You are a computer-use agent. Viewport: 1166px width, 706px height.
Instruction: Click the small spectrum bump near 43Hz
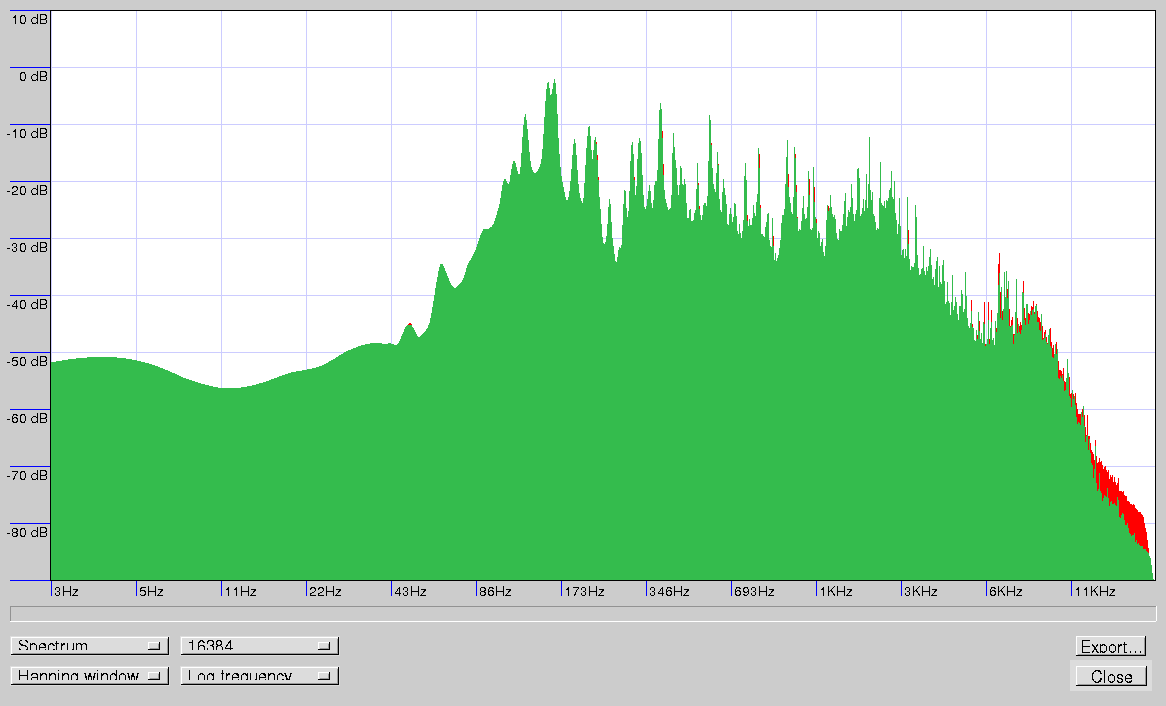(409, 327)
